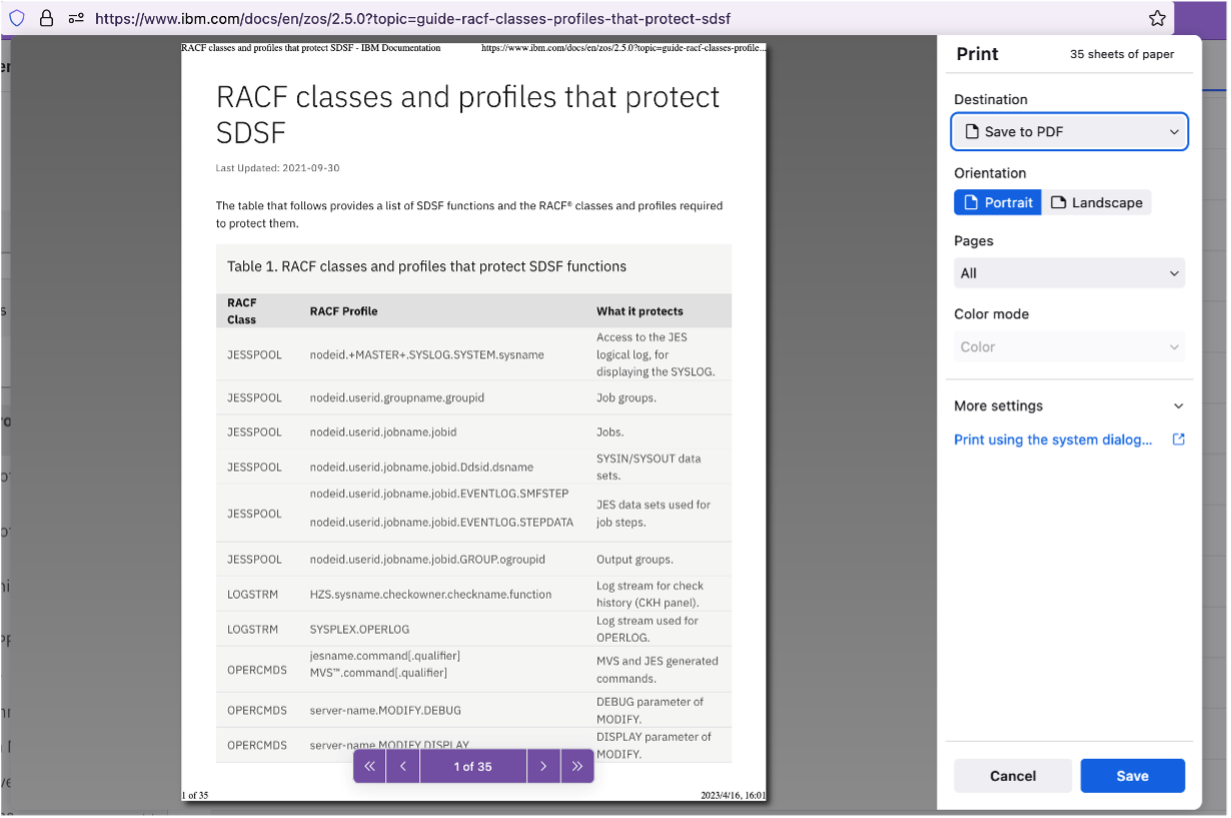The height and width of the screenshot is (818, 1231).
Task: Click the page number indicator showing 1 of 35
Action: tap(472, 765)
